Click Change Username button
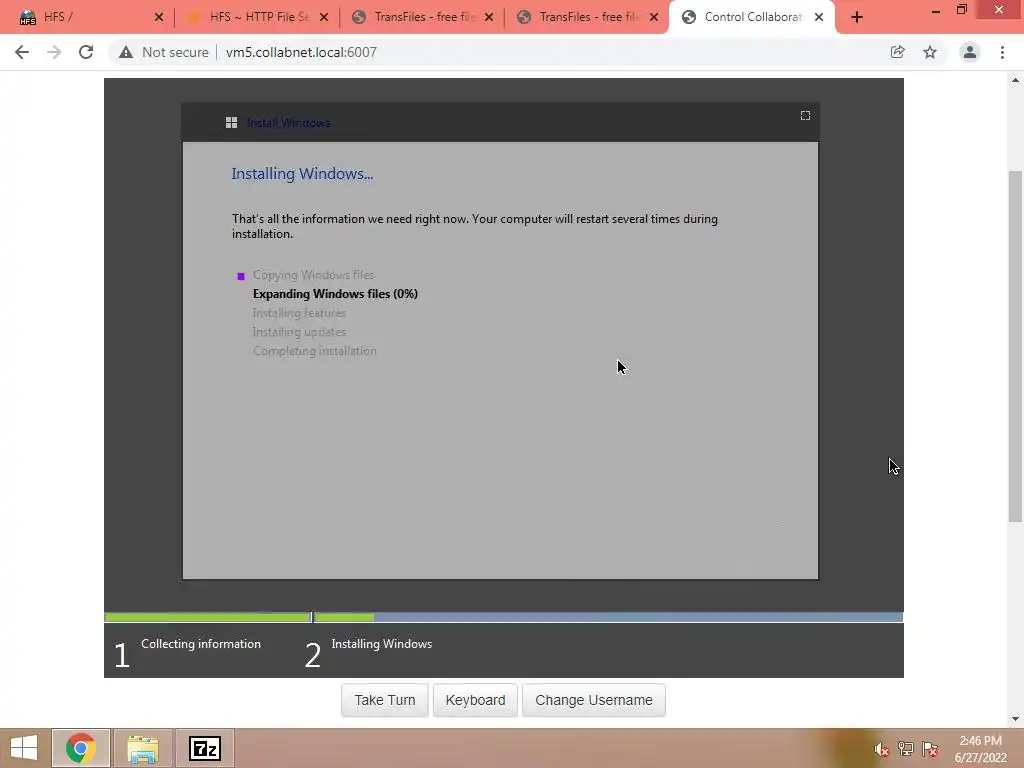 coord(594,700)
